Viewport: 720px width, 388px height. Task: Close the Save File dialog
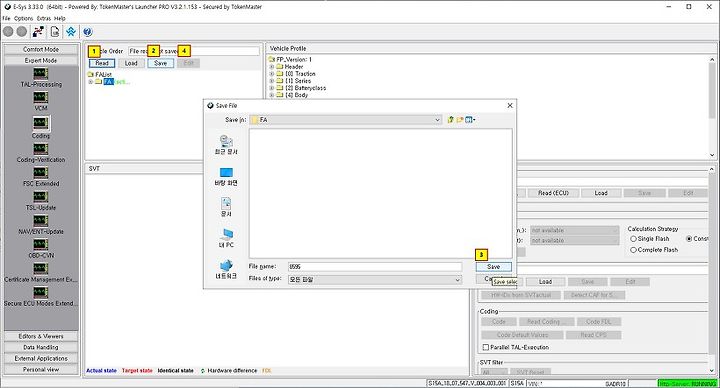coord(510,105)
